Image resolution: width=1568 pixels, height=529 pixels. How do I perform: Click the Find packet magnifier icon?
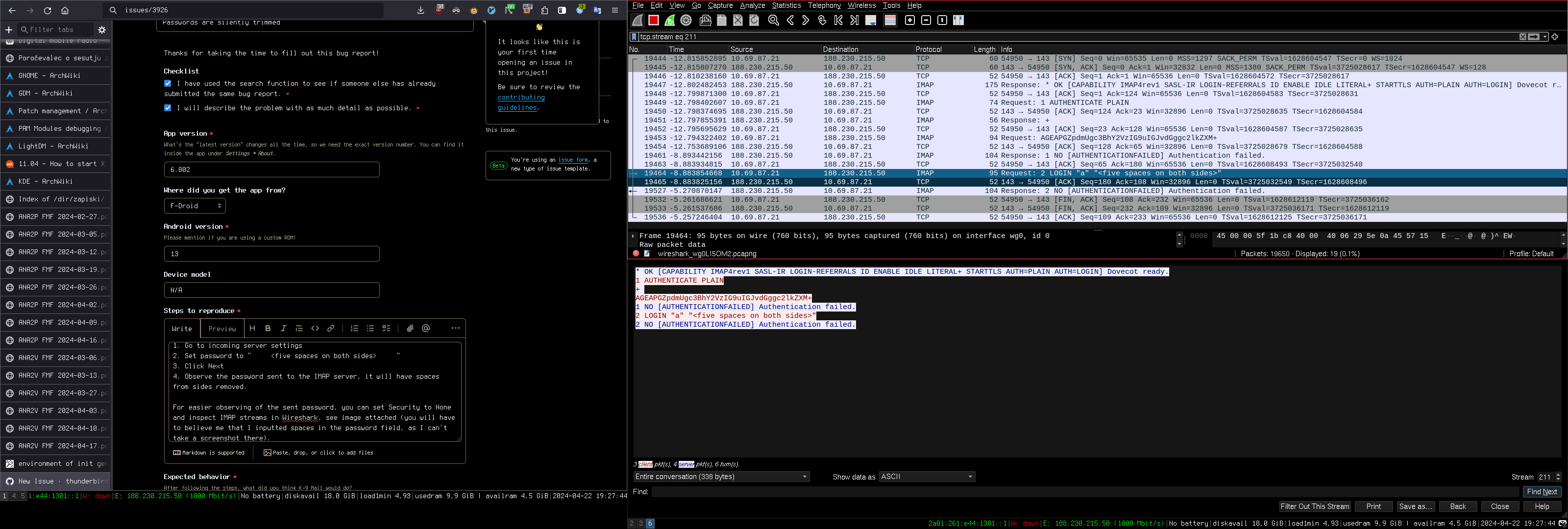point(774,20)
